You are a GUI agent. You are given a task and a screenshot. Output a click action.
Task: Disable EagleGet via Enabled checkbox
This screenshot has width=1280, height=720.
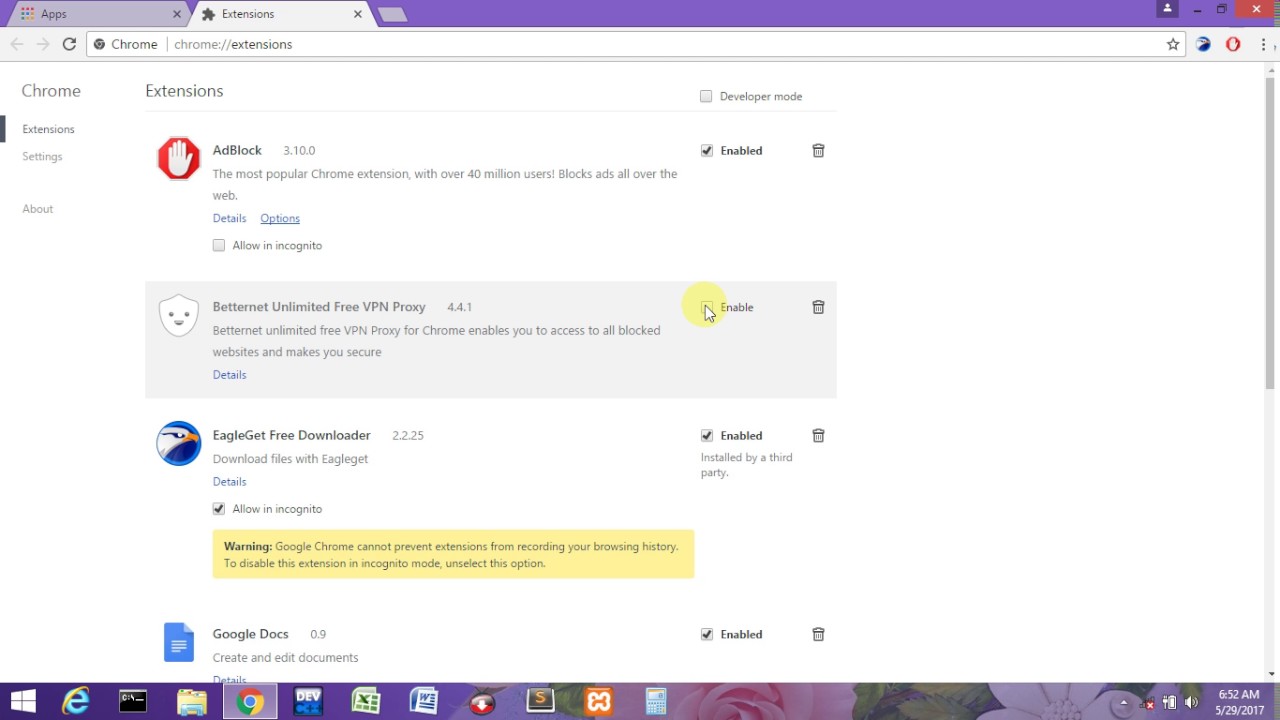coord(707,435)
